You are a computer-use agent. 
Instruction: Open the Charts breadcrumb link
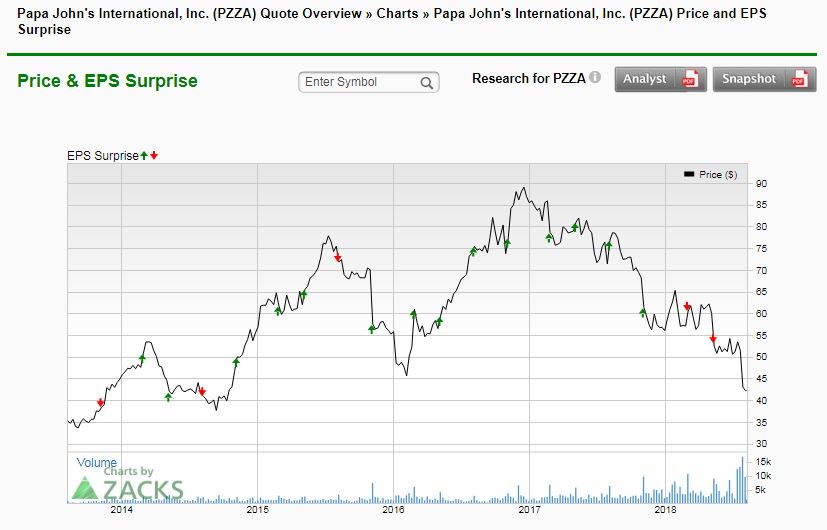click(x=397, y=13)
